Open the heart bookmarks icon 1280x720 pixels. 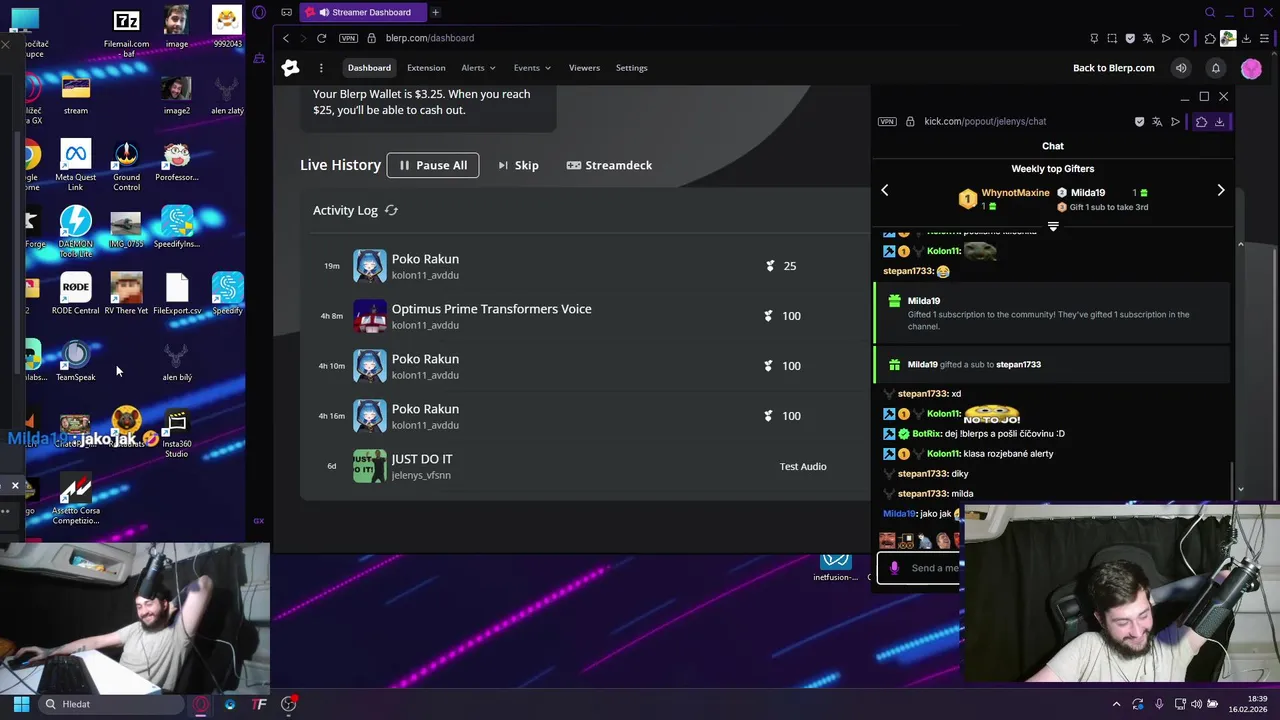[x=1184, y=38]
